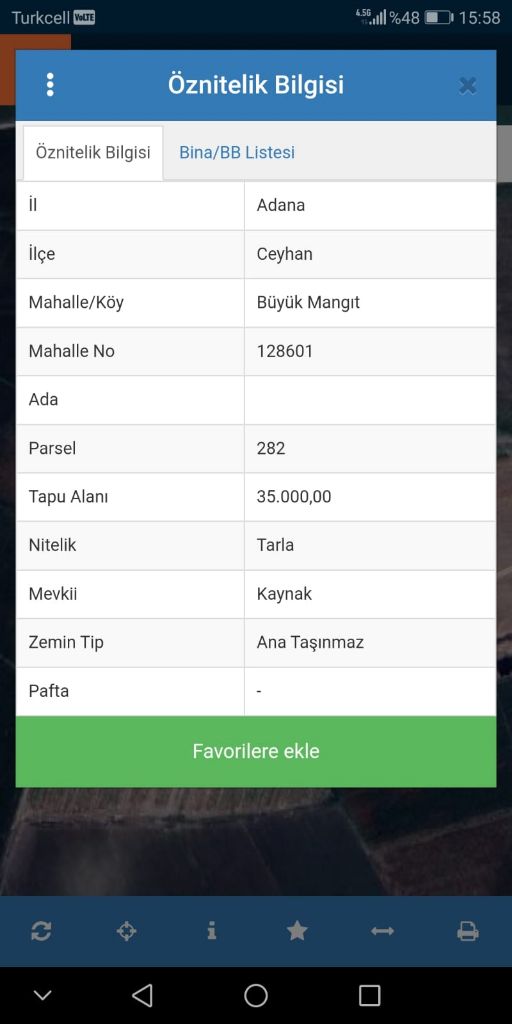Tap Android back navigation button
Image resolution: width=512 pixels, height=1024 pixels.
coord(142,995)
